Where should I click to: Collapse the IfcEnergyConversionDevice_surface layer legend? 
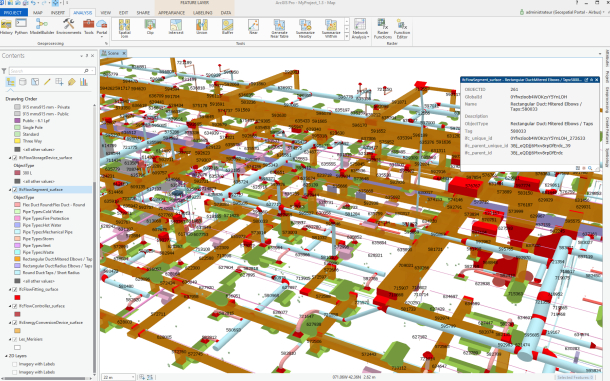[x=10, y=323]
